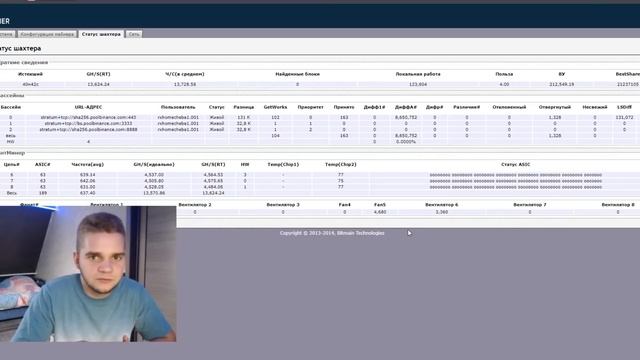Click the ВУ value 212,549.19

point(562,84)
